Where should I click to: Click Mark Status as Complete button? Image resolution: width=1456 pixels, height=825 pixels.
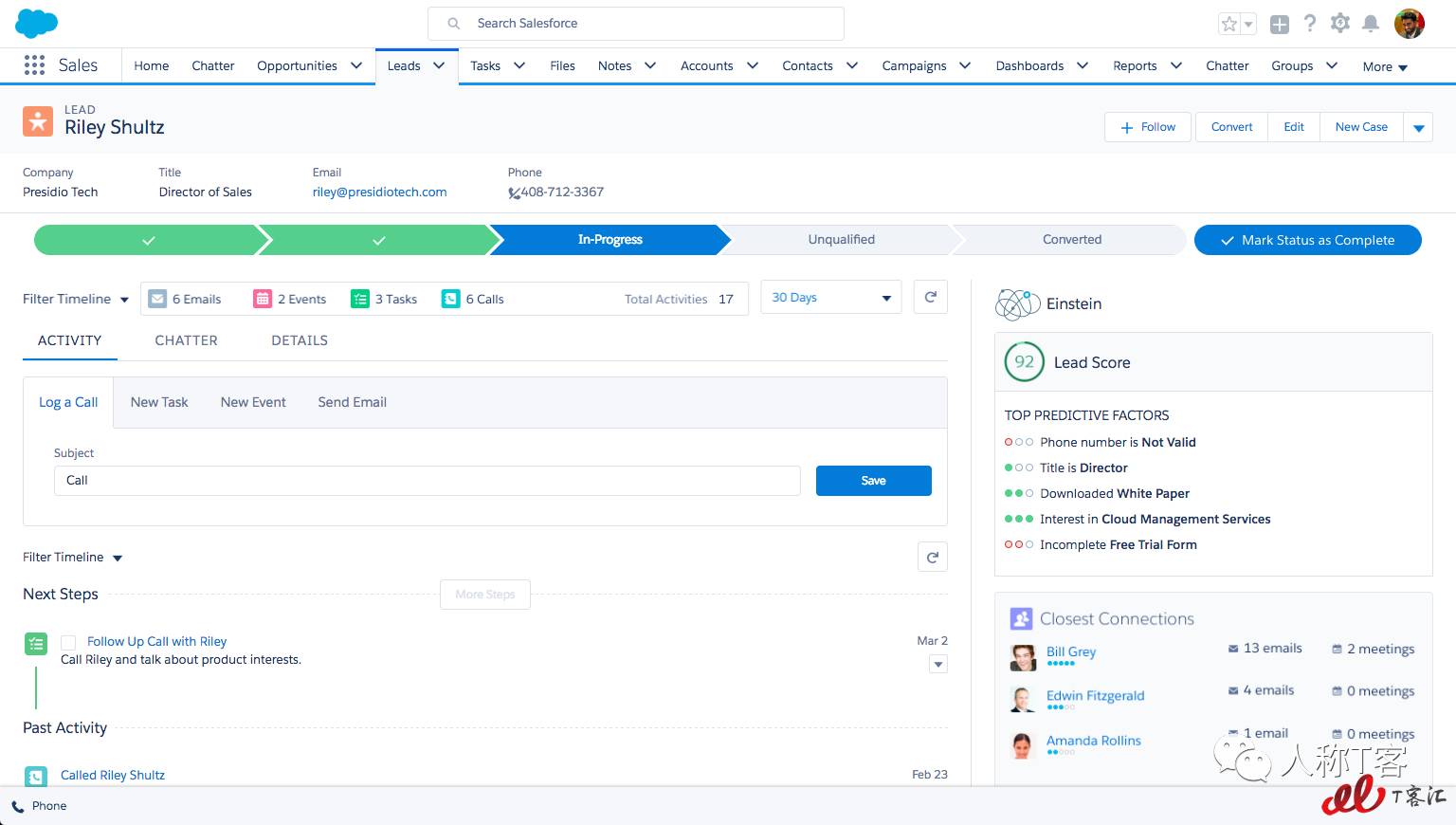pos(1307,240)
